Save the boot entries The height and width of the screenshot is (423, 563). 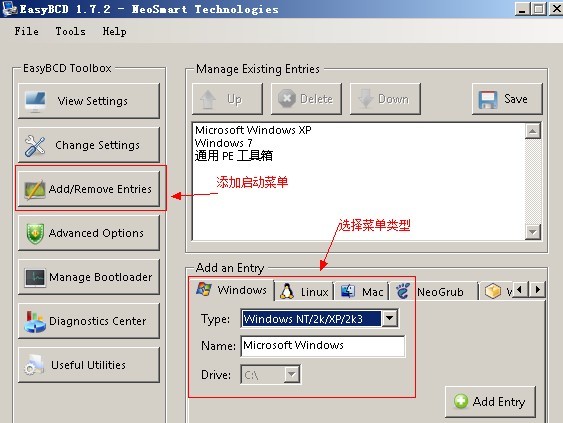pyautogui.click(x=507, y=99)
